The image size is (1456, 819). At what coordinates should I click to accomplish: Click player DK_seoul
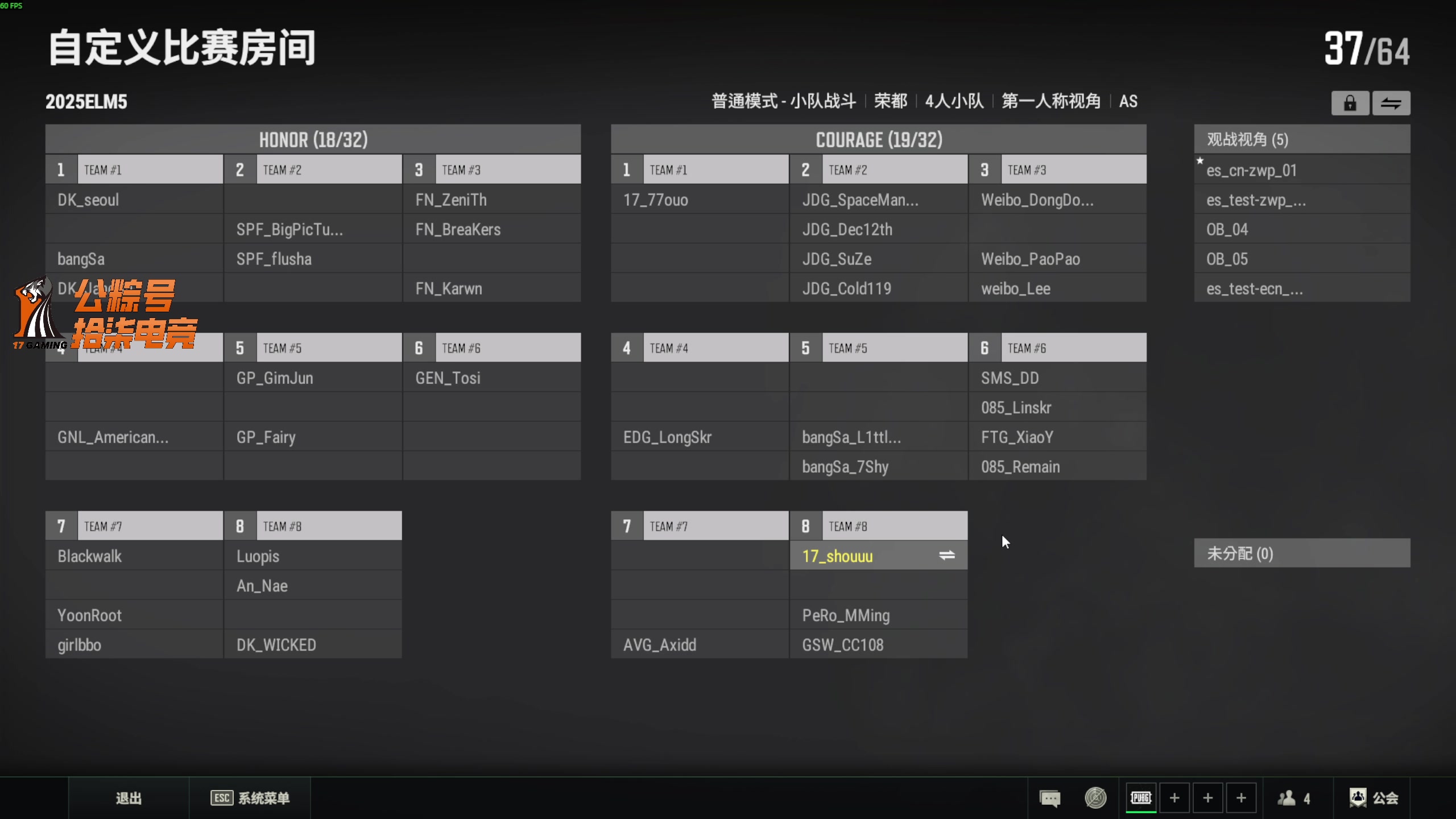coord(134,200)
